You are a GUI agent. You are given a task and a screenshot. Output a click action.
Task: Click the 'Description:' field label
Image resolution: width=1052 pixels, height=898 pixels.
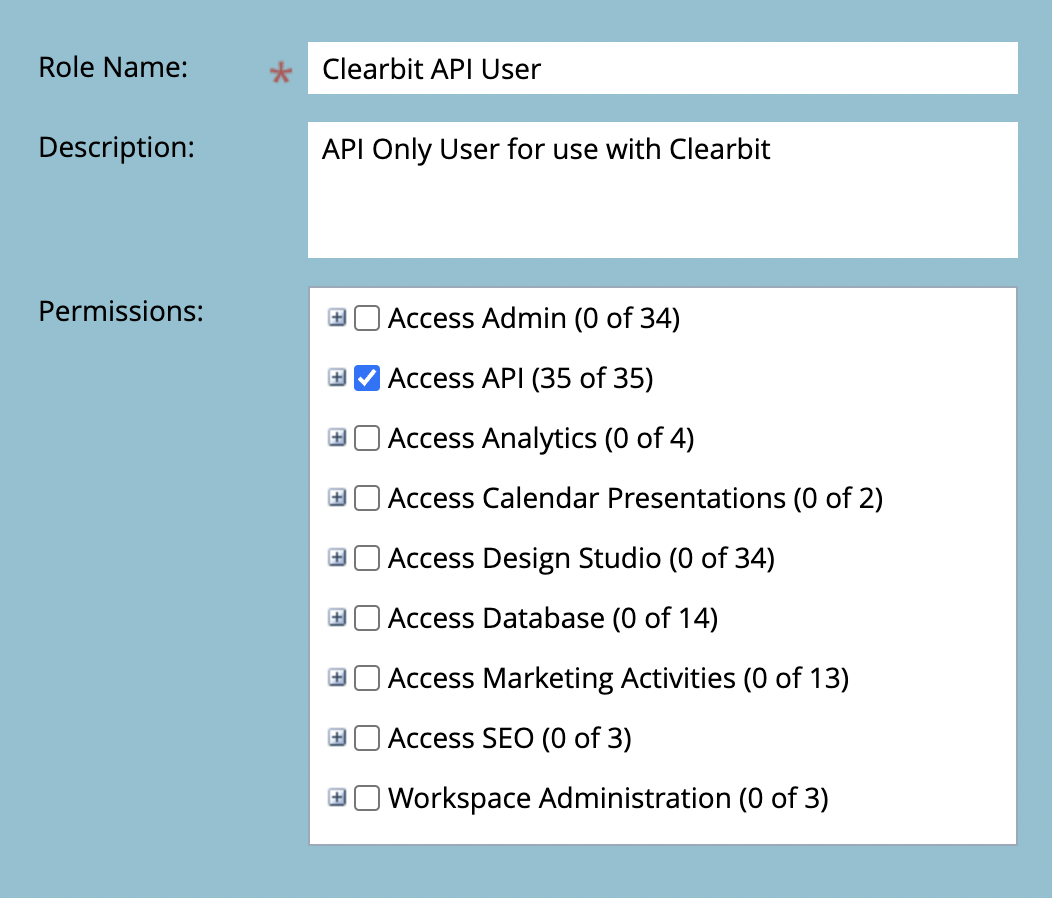tap(117, 148)
